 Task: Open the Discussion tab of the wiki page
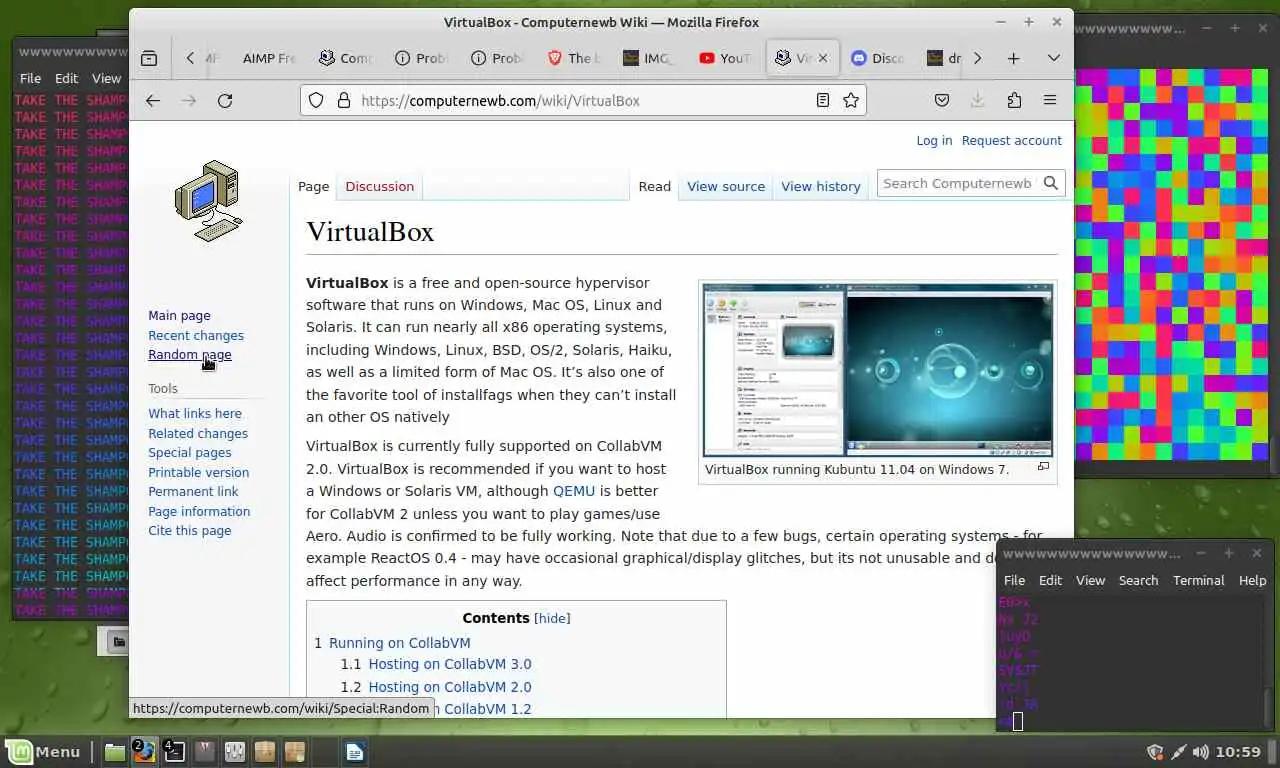point(379,186)
